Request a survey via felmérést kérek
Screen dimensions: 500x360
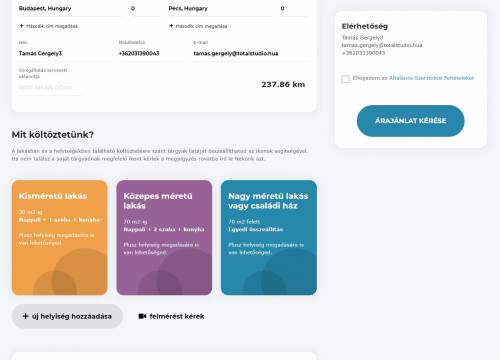tap(171, 316)
